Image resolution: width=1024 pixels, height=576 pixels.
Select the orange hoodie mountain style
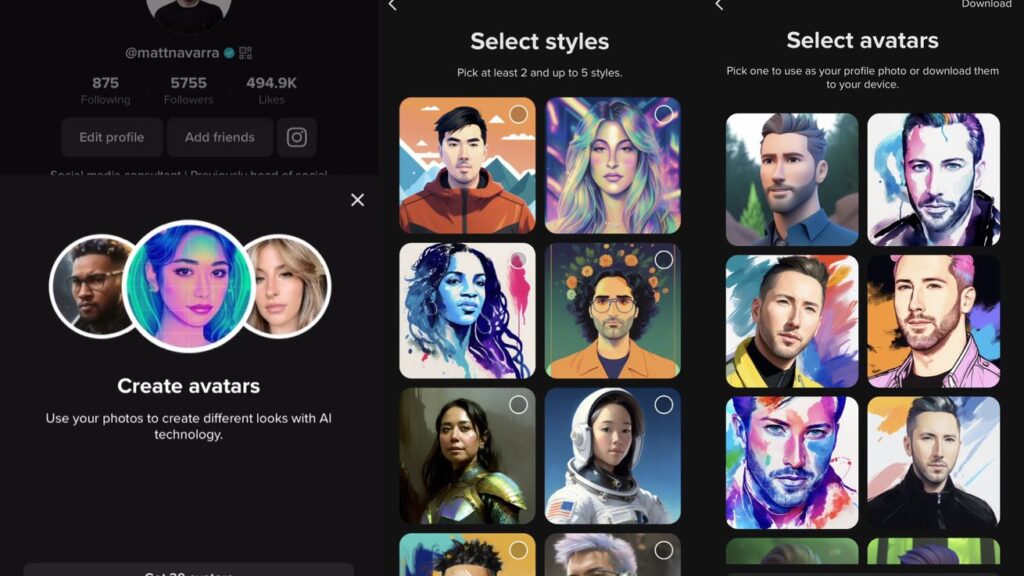pyautogui.click(x=467, y=165)
